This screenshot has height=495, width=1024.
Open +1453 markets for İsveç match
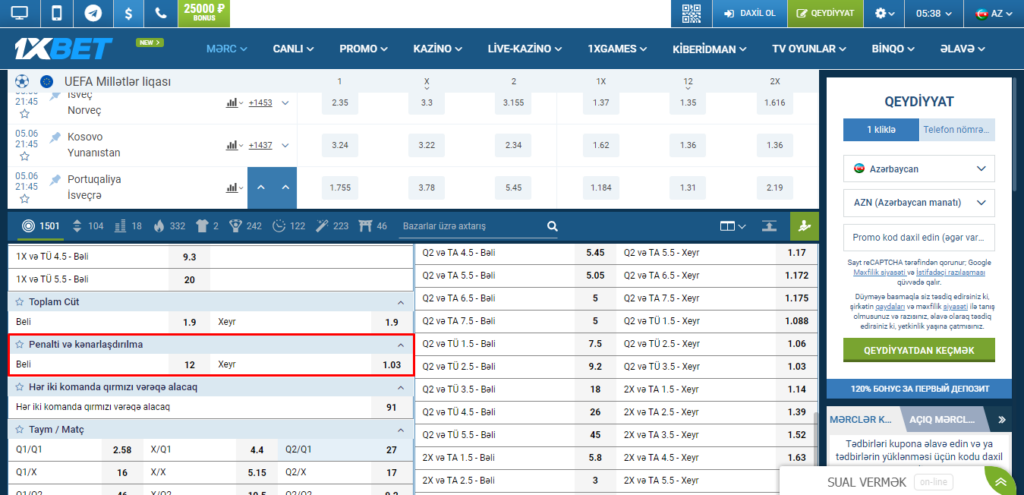(261, 103)
